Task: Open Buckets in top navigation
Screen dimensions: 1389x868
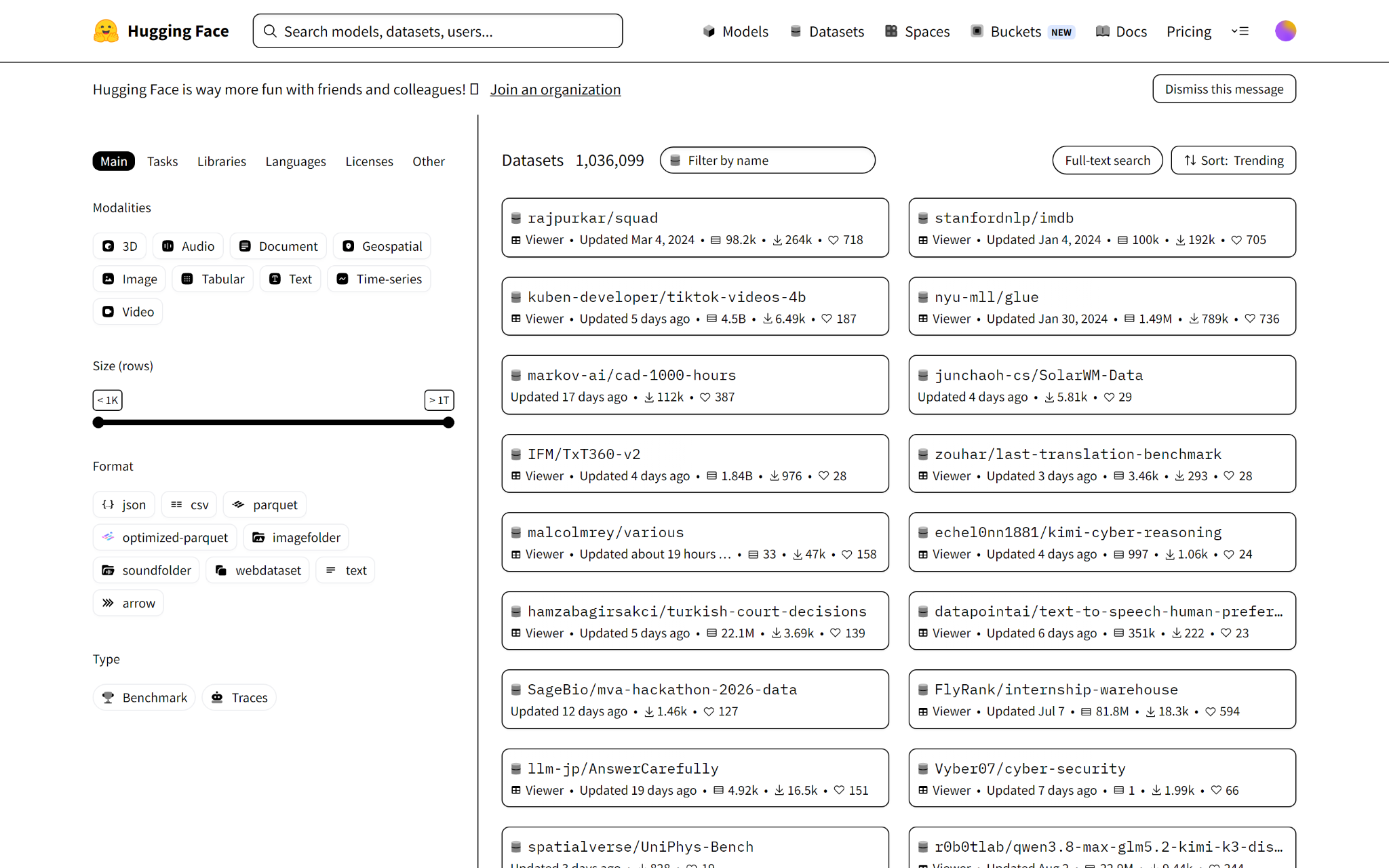Action: (1023, 31)
